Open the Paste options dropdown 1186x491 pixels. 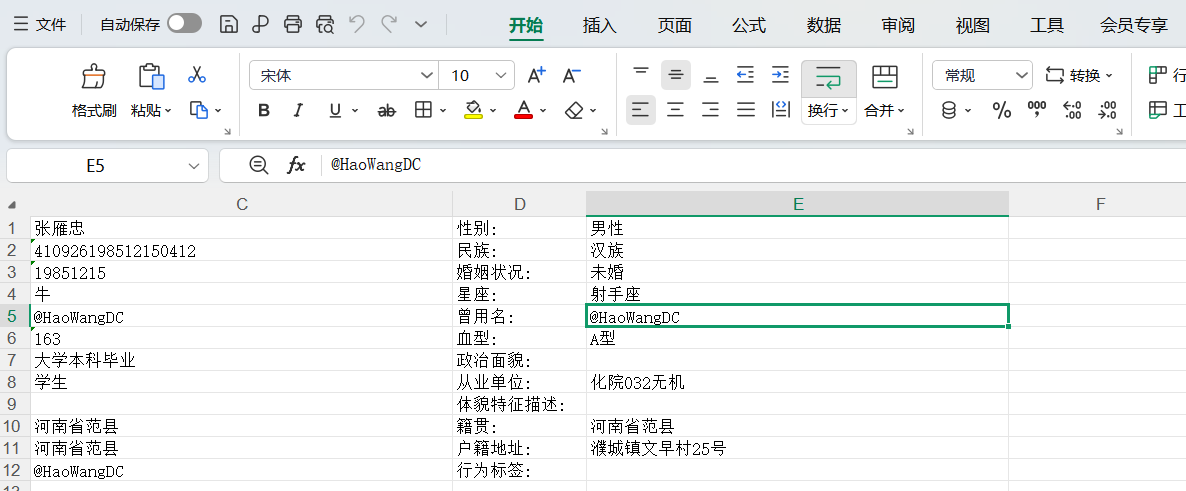[168, 111]
